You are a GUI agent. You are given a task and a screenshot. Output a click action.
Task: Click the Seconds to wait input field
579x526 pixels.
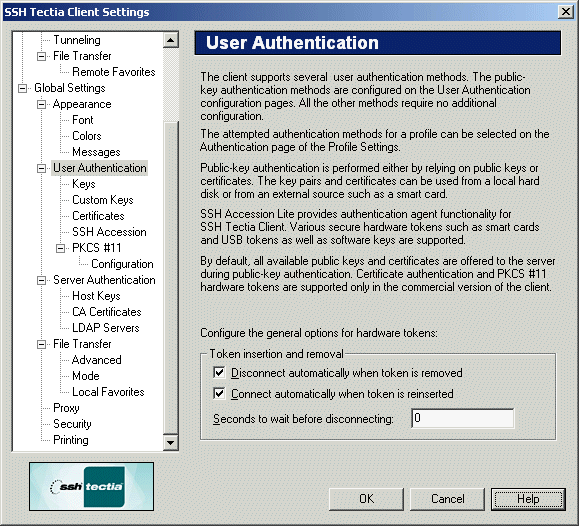coord(462,418)
